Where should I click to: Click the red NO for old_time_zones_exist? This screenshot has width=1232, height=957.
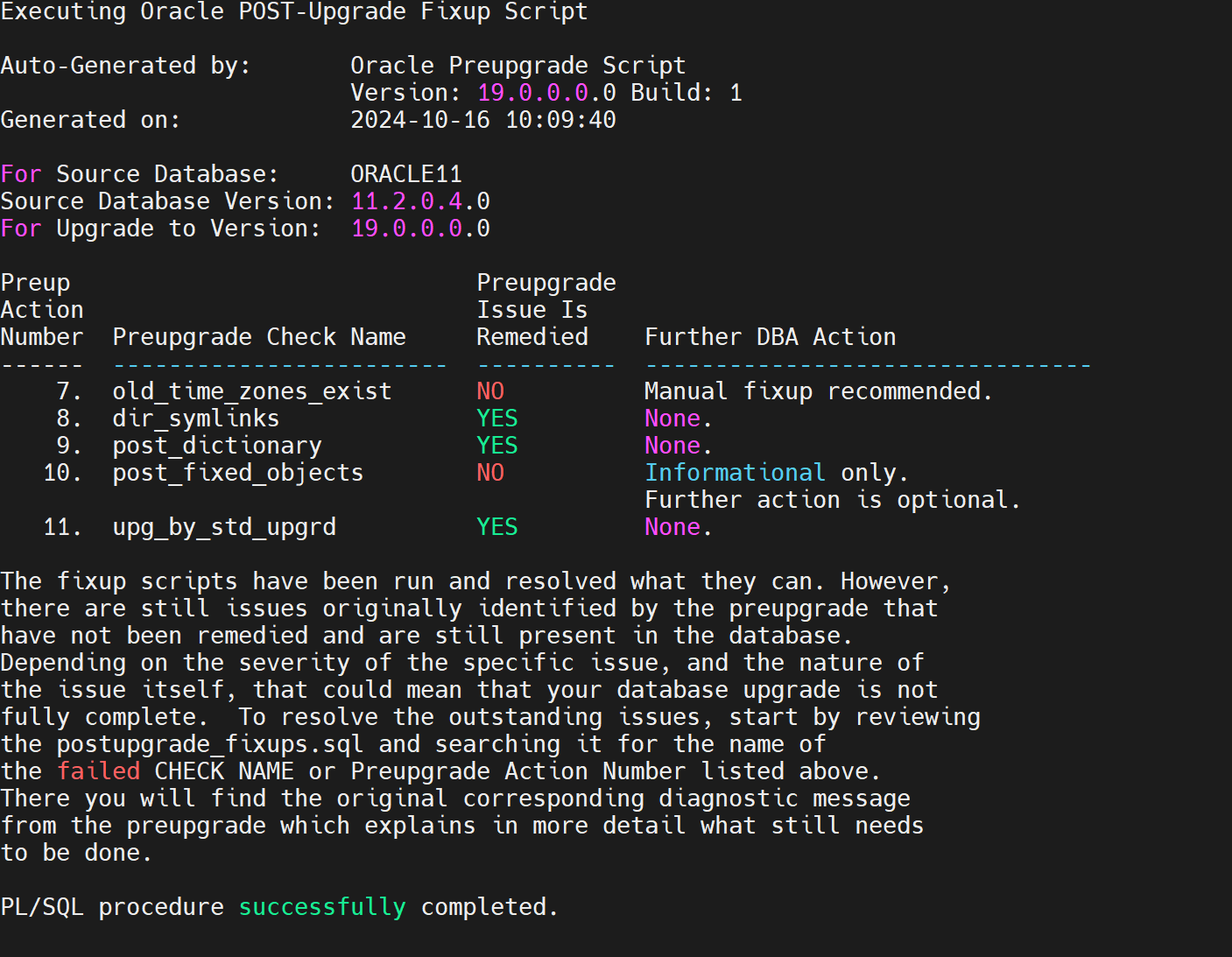[490, 391]
